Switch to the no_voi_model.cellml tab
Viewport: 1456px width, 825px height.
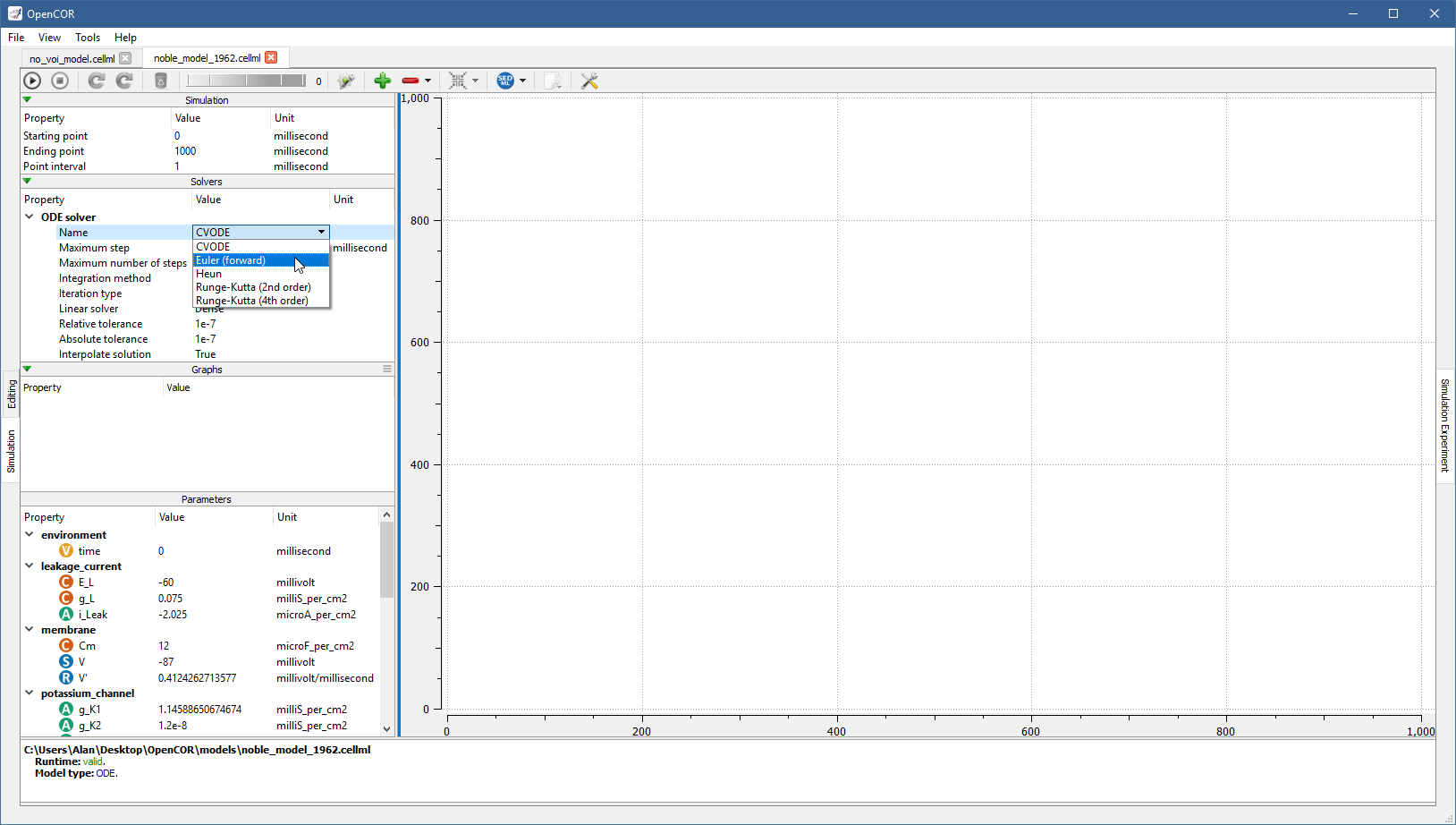pos(72,58)
